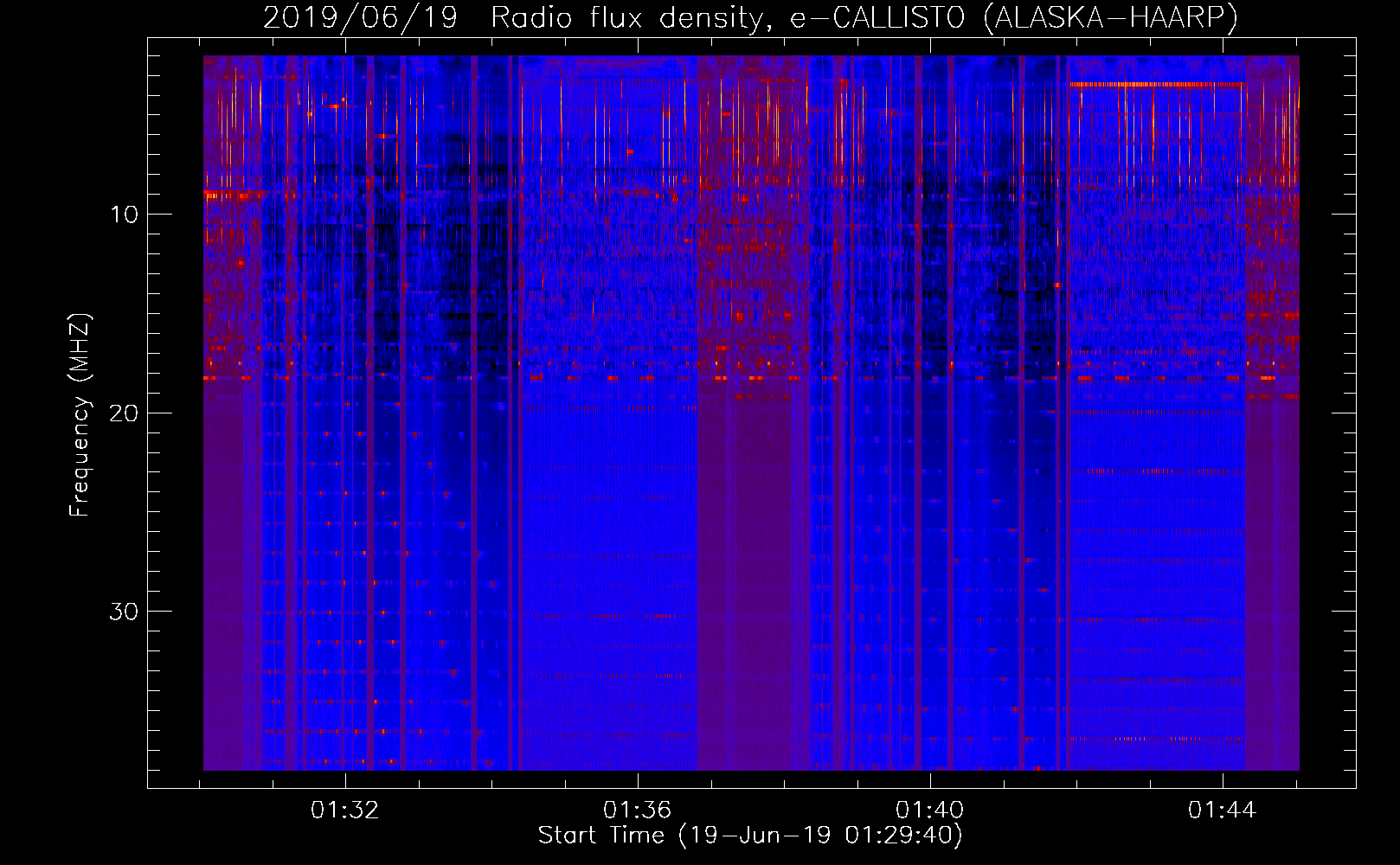This screenshot has width=1400, height=865.
Task: Click the x-axis label "Start Time (19-Jun-19 01:29:40)"
Action: tap(750, 836)
